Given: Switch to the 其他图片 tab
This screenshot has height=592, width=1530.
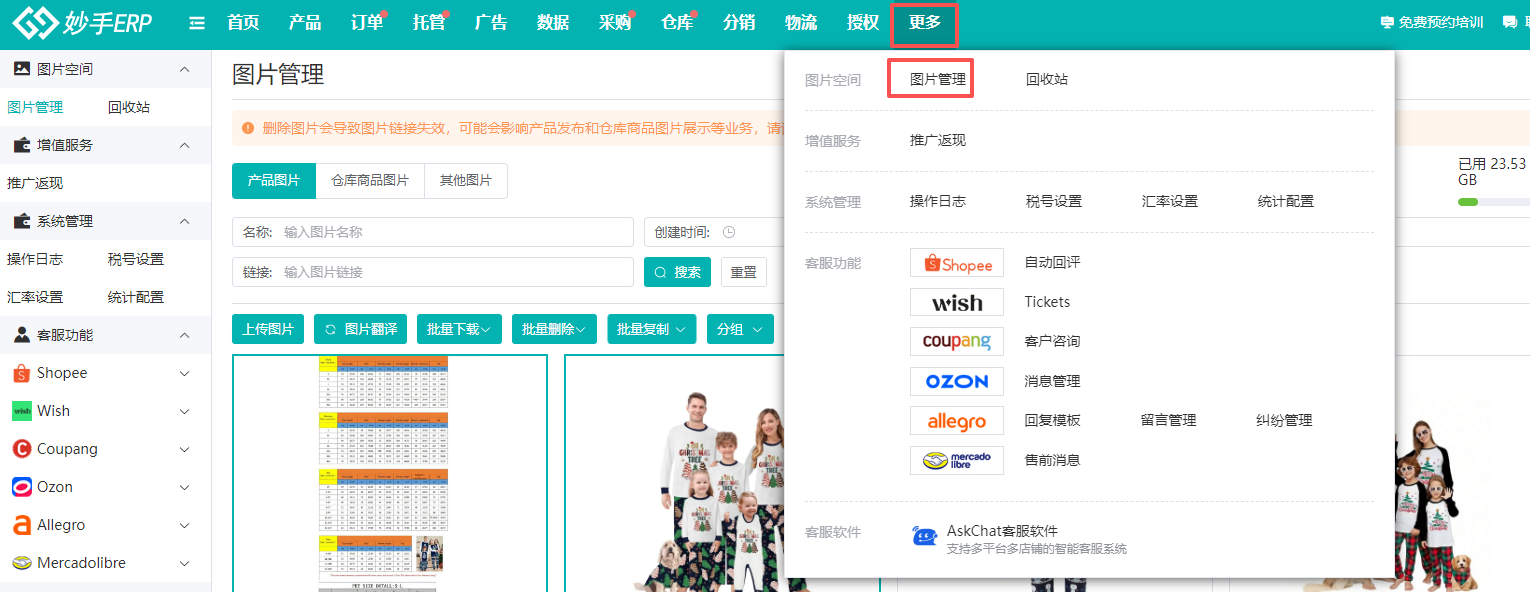Looking at the screenshot, I should [466, 181].
